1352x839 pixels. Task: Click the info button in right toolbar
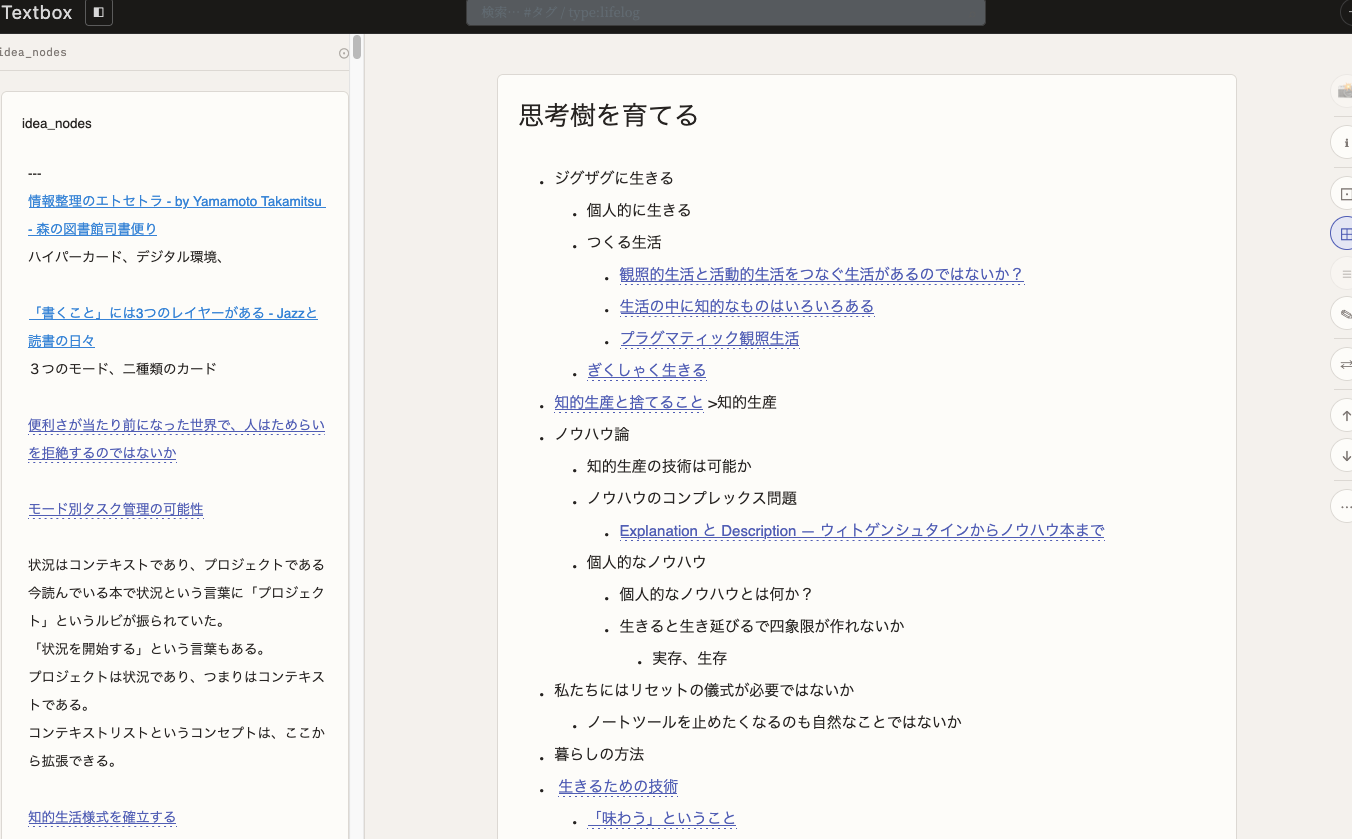coord(1342,142)
